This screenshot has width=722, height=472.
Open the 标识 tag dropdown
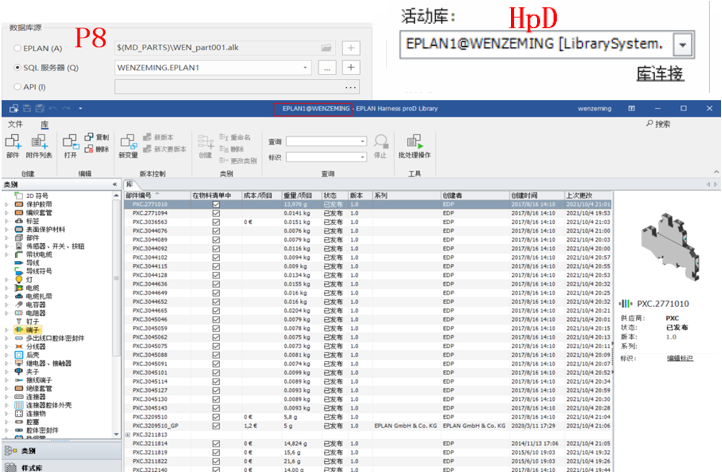coord(363,157)
